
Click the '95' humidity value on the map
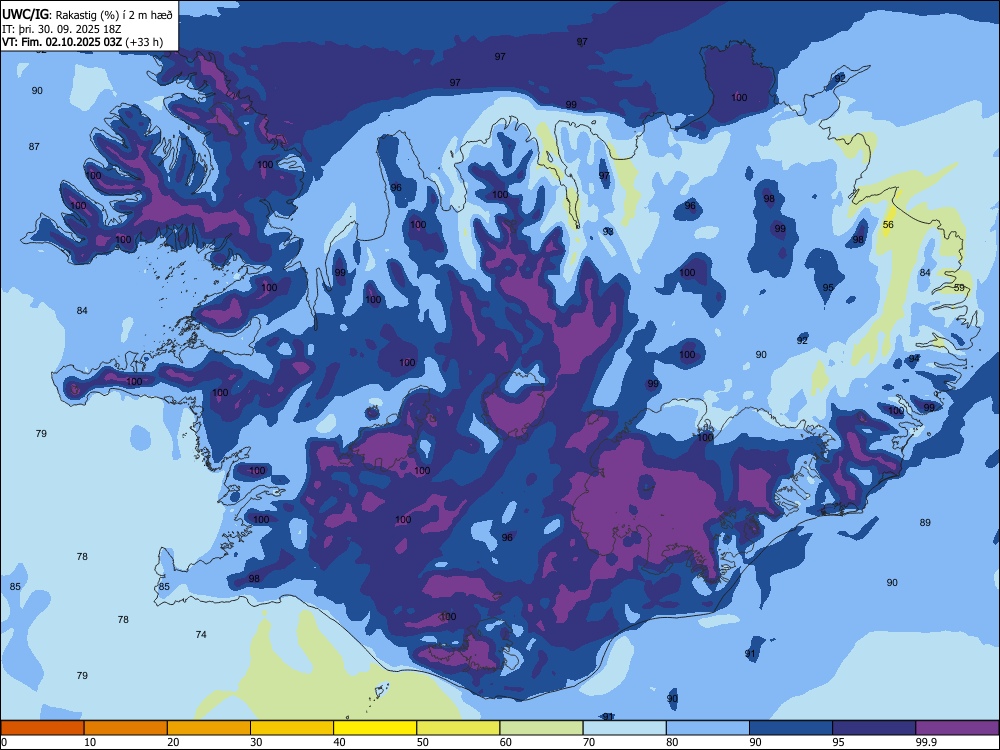(828, 288)
